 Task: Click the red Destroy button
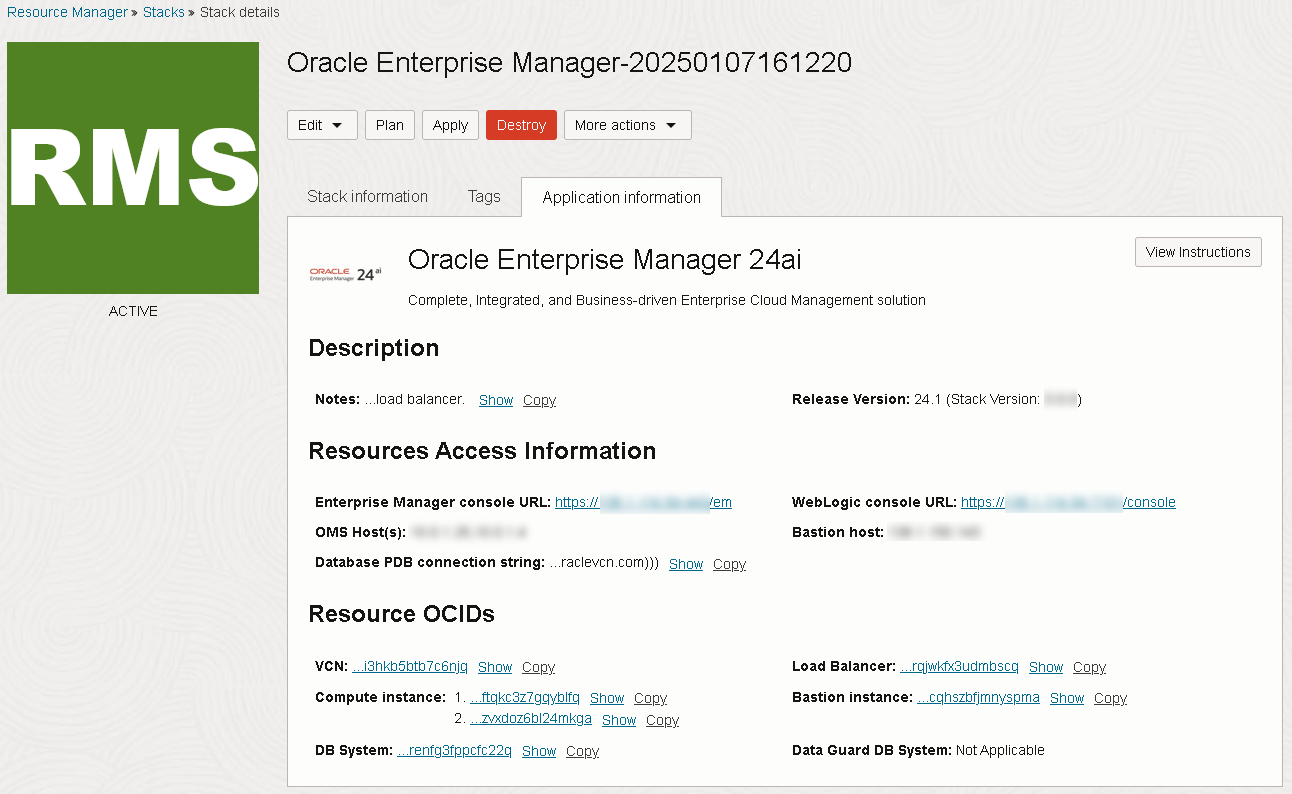(x=521, y=125)
